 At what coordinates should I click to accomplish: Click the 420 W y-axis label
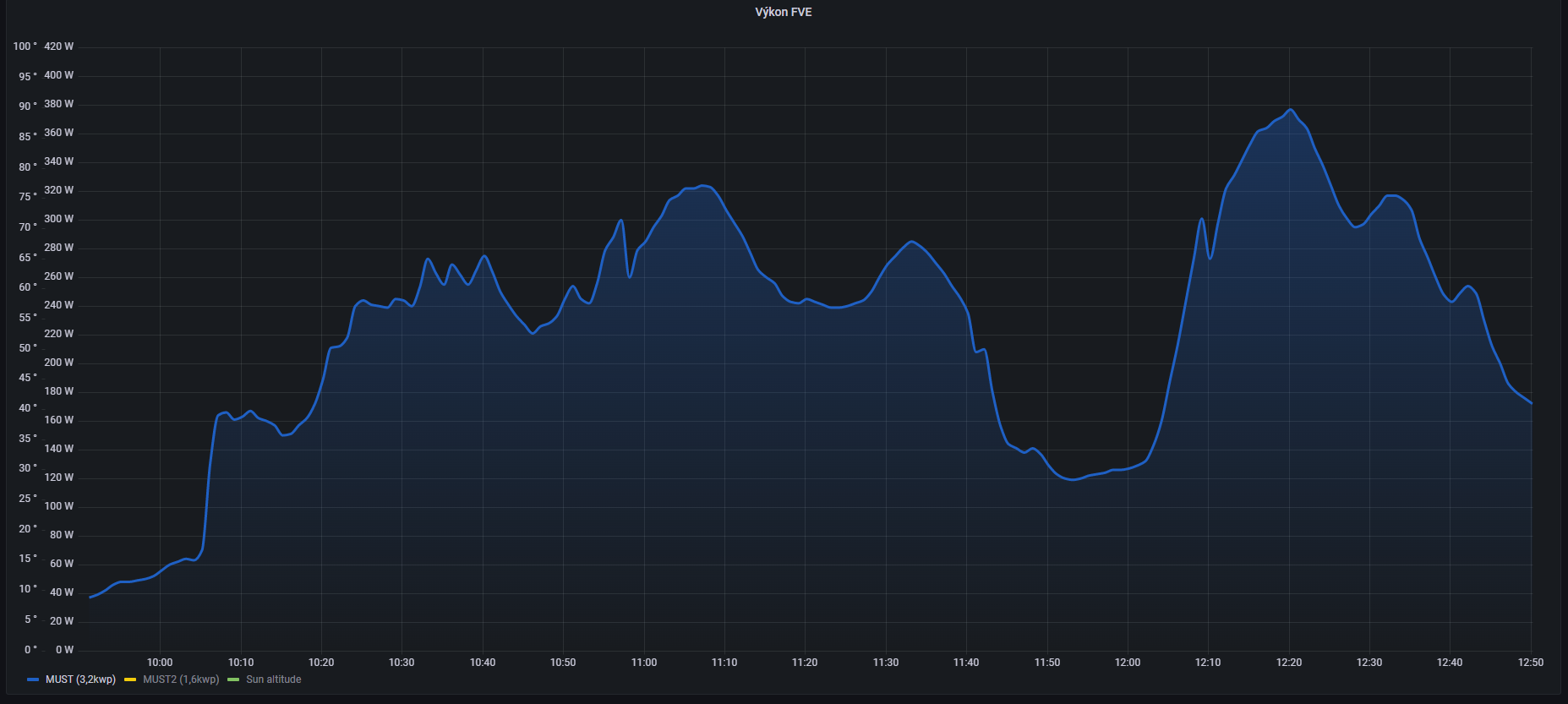pos(58,46)
